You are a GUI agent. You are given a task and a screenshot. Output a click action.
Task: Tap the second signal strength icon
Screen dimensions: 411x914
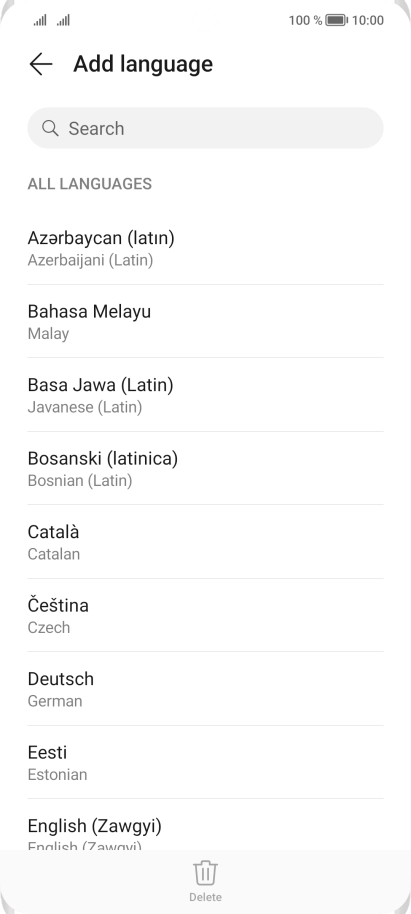64,20
